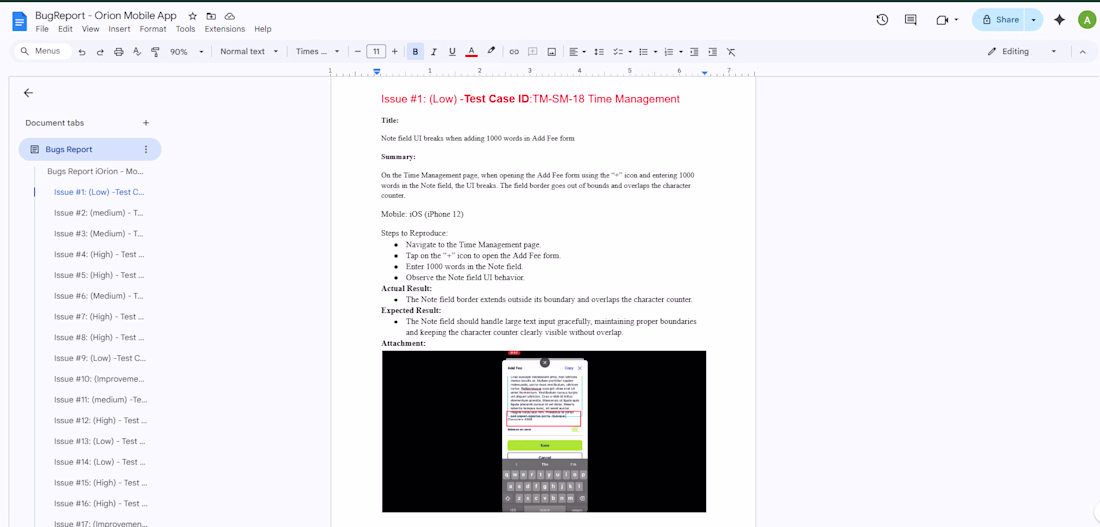The width and height of the screenshot is (1100, 527).
Task: Add a new document tab
Action: coord(146,123)
